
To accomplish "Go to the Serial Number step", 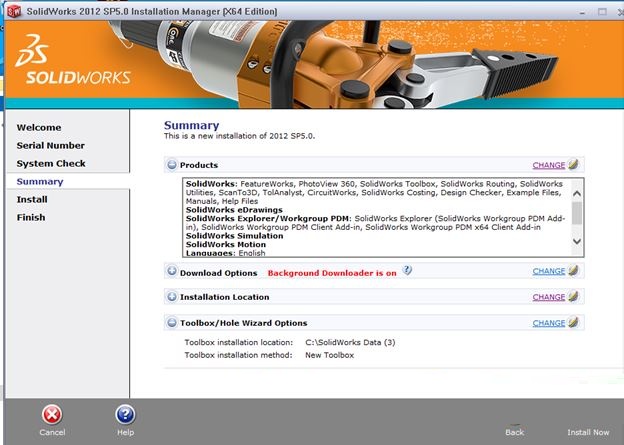I will click(x=51, y=145).
